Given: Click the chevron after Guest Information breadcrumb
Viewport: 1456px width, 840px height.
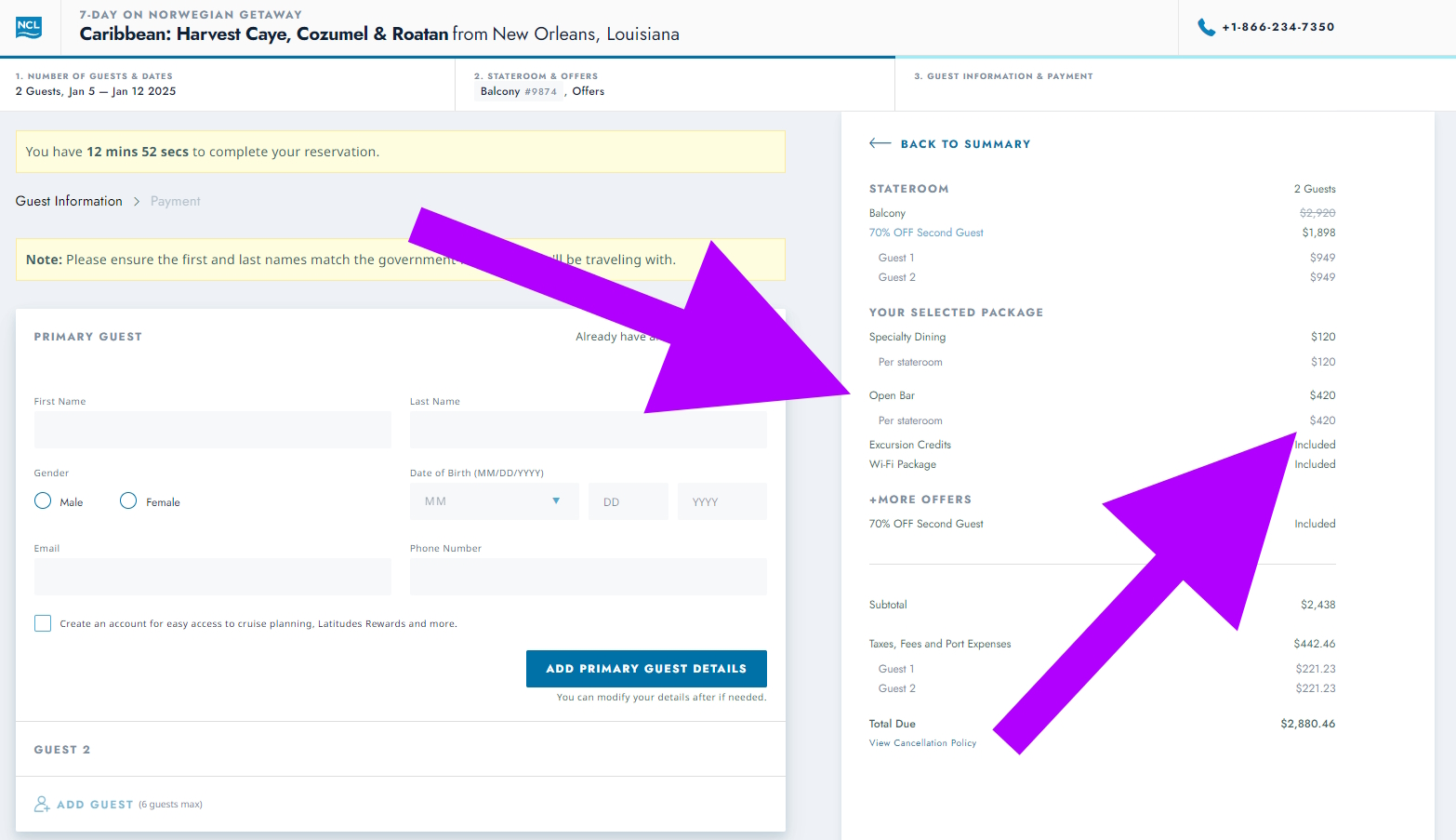Looking at the screenshot, I should [x=137, y=202].
